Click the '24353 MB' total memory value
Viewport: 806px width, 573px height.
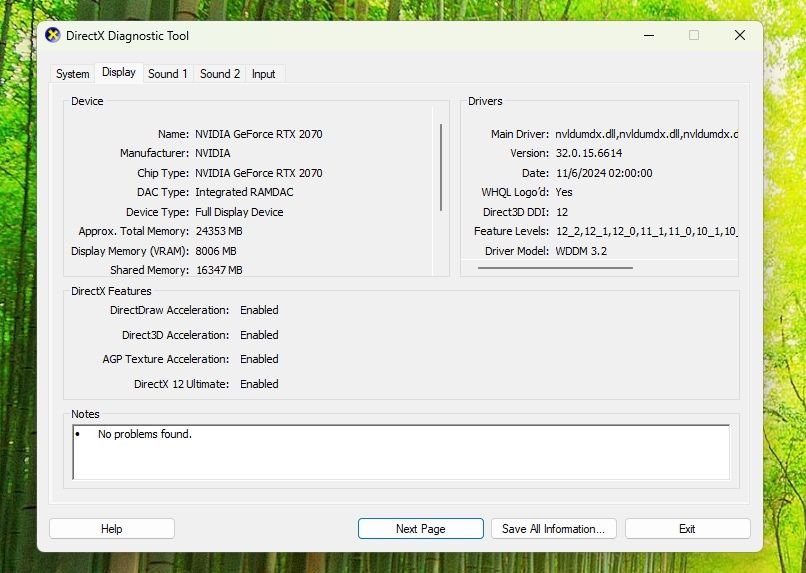pyautogui.click(x=219, y=231)
